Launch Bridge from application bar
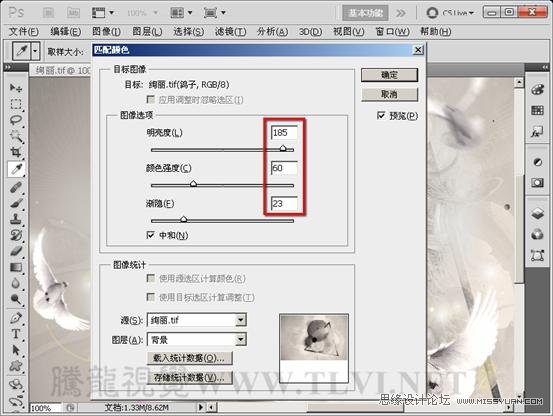The image size is (553, 416). 48,13
